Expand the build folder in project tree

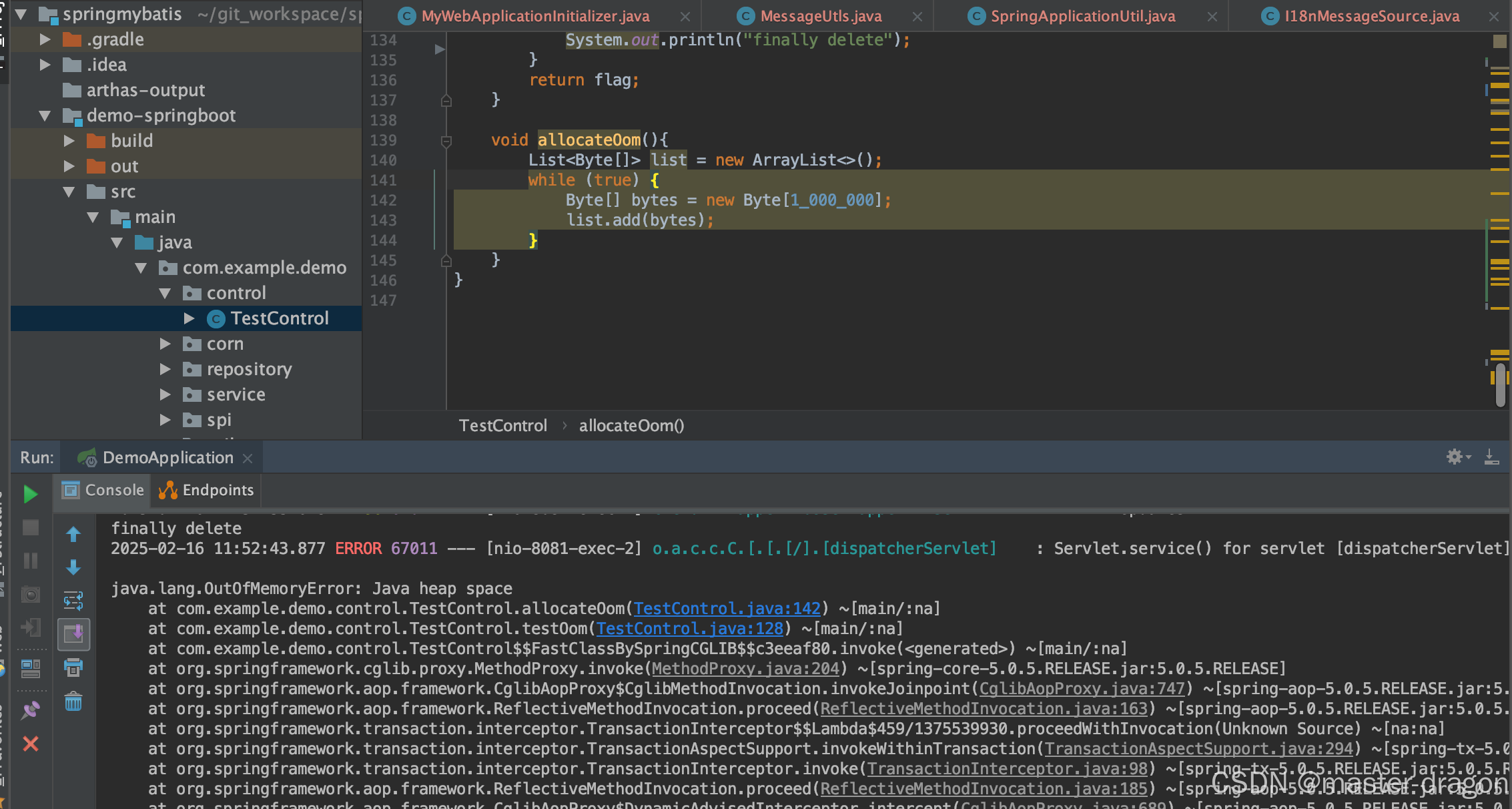(69, 141)
